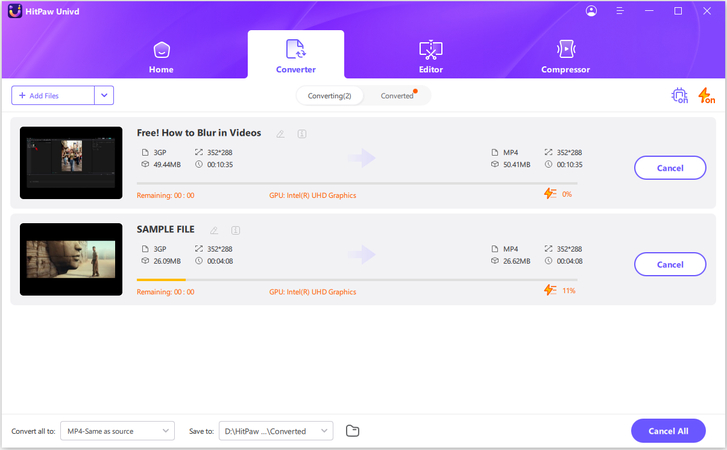The height and width of the screenshot is (450, 727).
Task: Click the Free! How to Blur in Videos title
Action: click(199, 133)
